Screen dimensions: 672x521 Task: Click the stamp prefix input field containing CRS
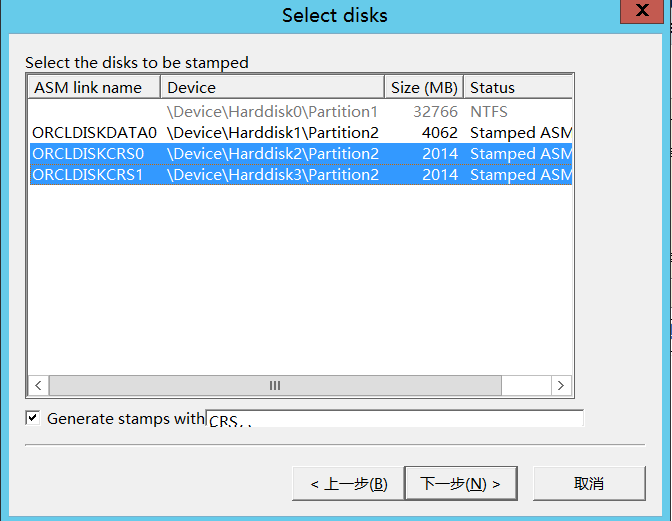394,418
